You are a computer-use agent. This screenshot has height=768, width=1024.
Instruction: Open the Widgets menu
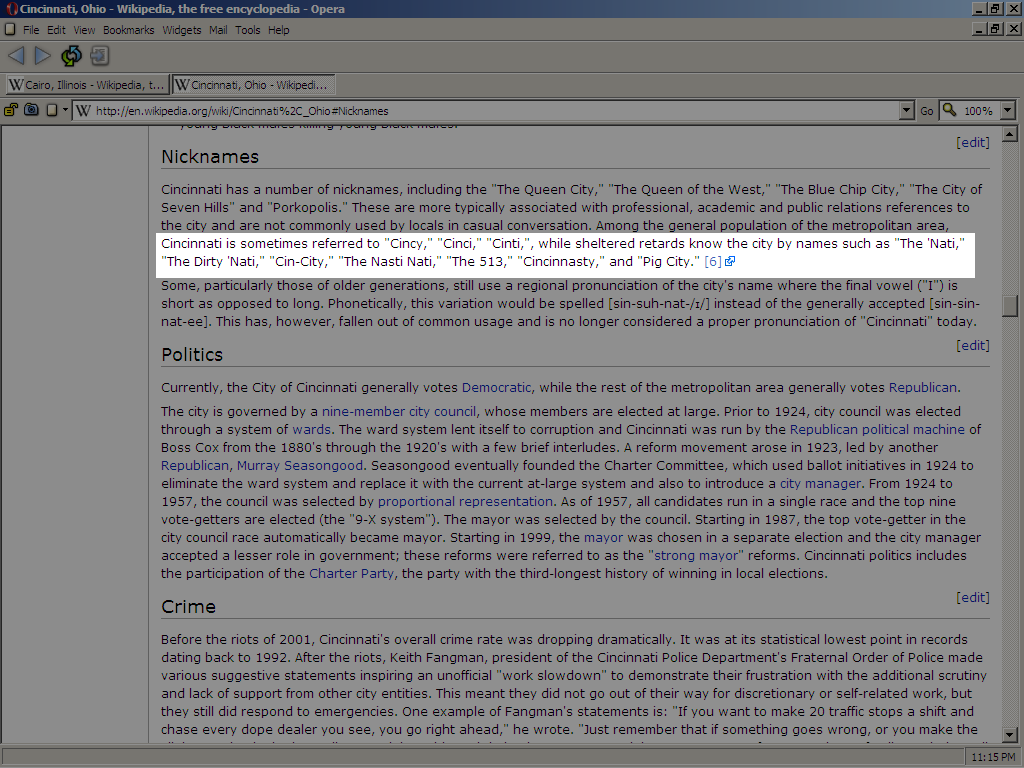[x=182, y=30]
